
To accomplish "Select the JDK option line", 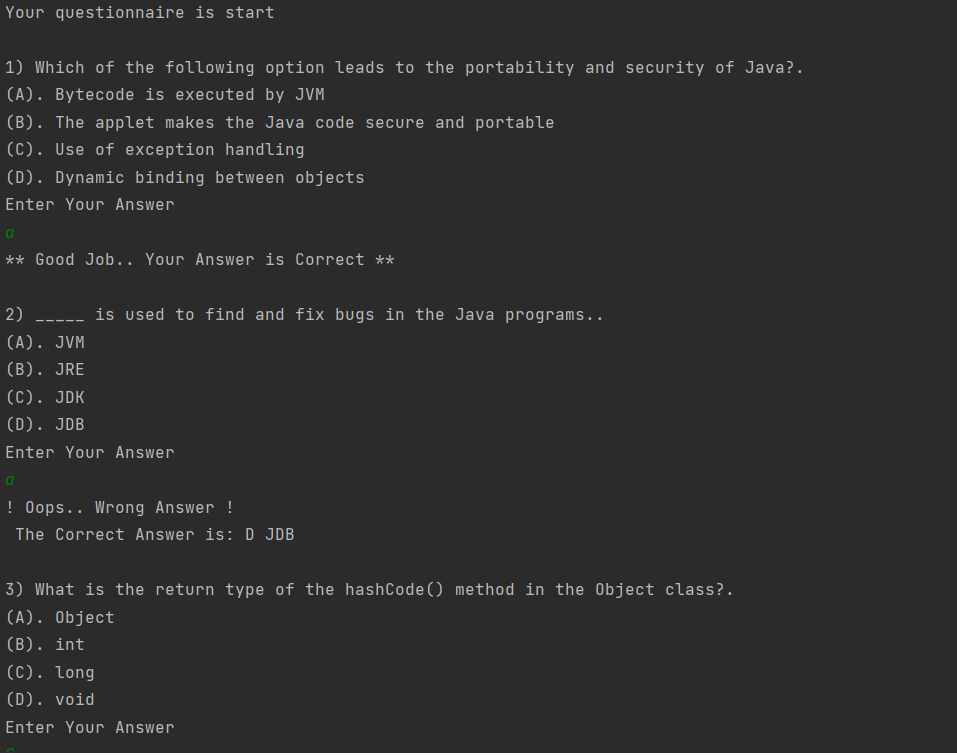I will [45, 398].
